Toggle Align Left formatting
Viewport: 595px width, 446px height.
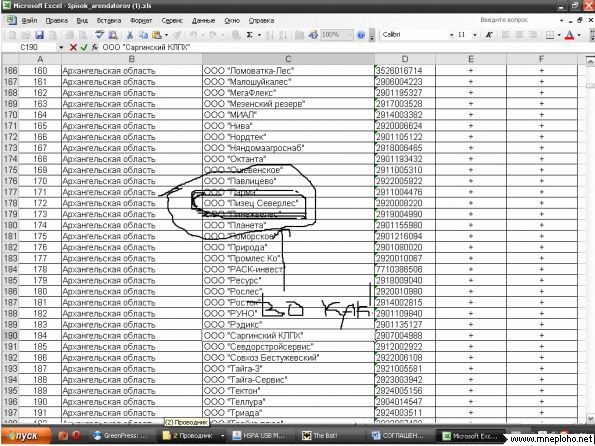tap(505, 35)
